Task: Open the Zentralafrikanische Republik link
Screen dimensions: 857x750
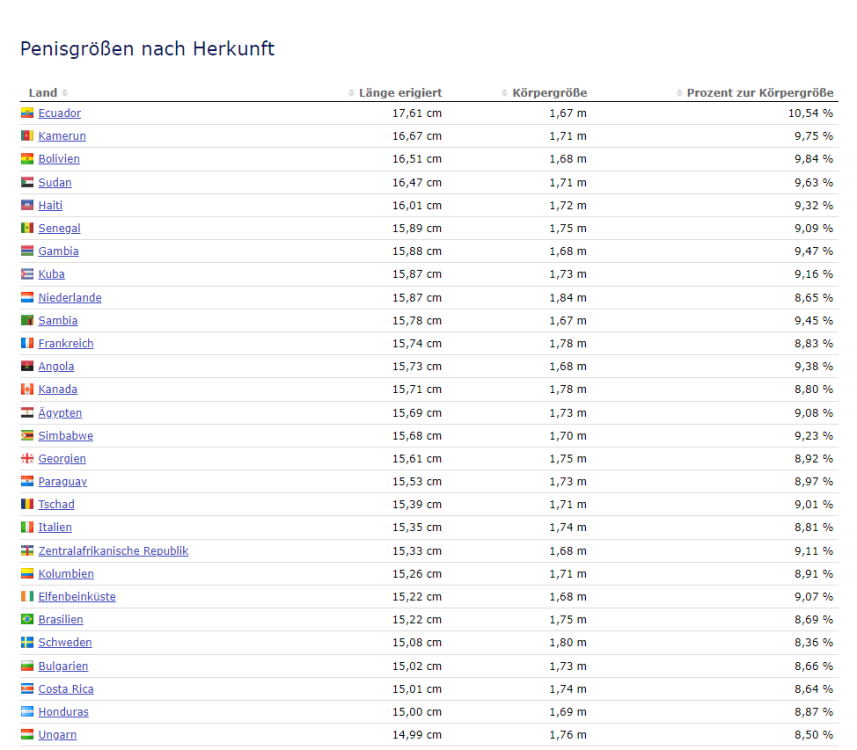Action: tap(113, 551)
